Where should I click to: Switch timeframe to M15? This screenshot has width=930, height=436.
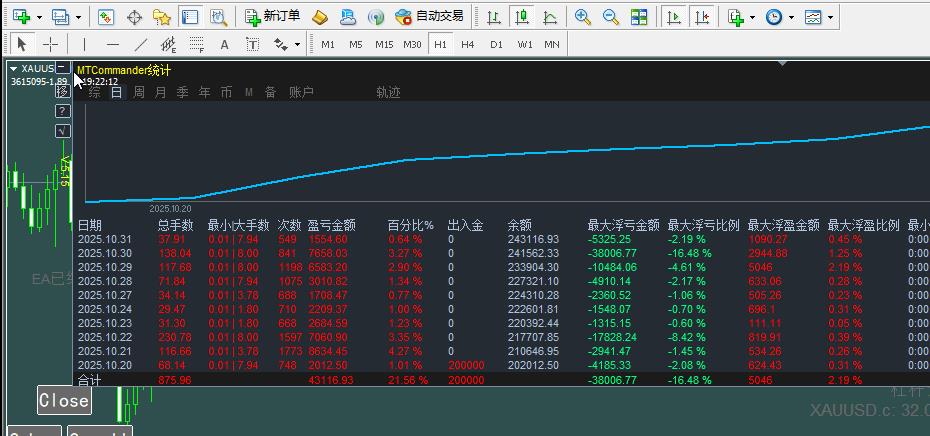384,44
